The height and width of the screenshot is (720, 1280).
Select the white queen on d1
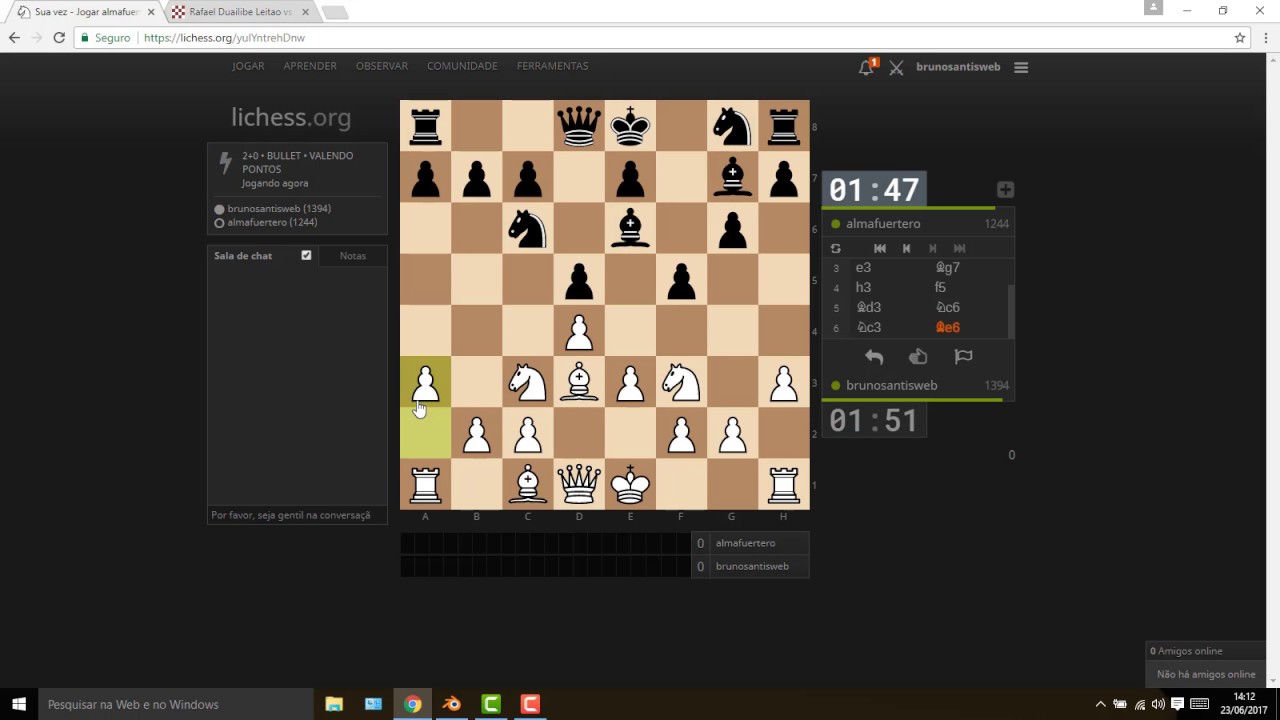[x=579, y=484]
